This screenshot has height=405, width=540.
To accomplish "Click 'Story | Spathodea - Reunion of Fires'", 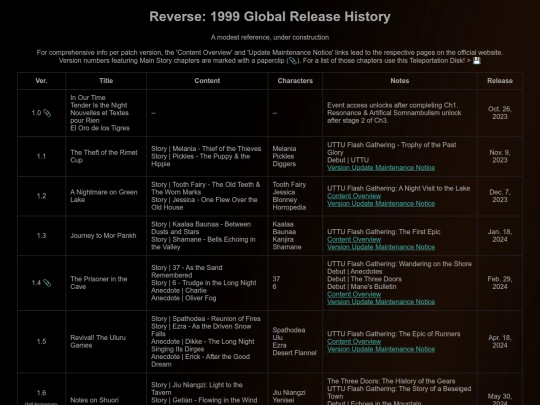I will point(206,319).
